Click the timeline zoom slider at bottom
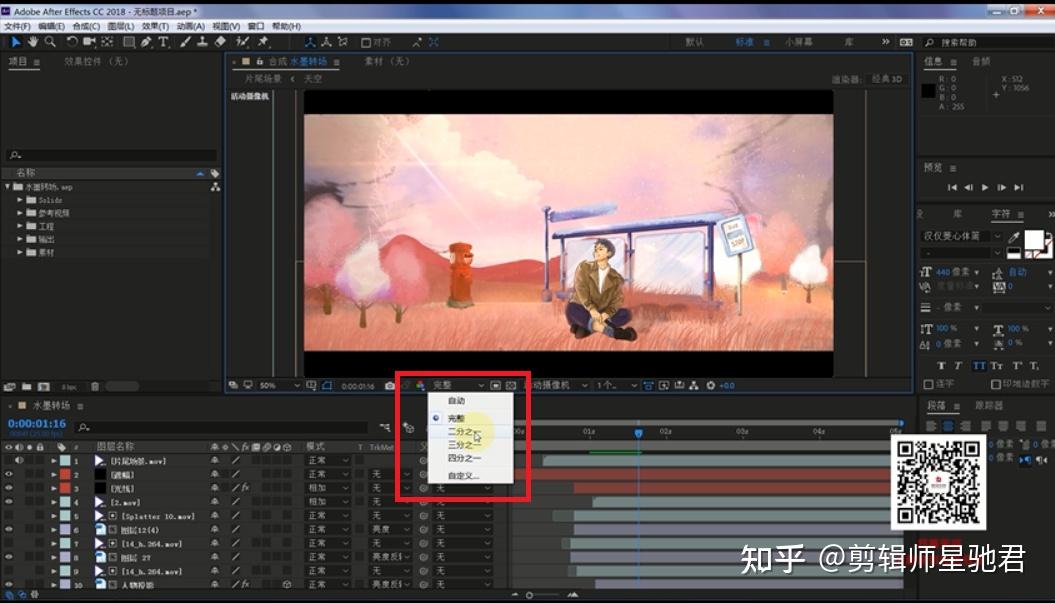This screenshot has width=1055, height=603. click(530, 595)
